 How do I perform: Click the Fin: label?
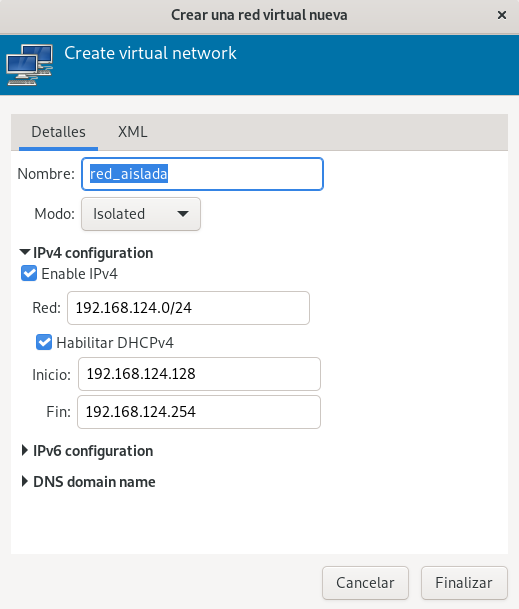click(59, 412)
